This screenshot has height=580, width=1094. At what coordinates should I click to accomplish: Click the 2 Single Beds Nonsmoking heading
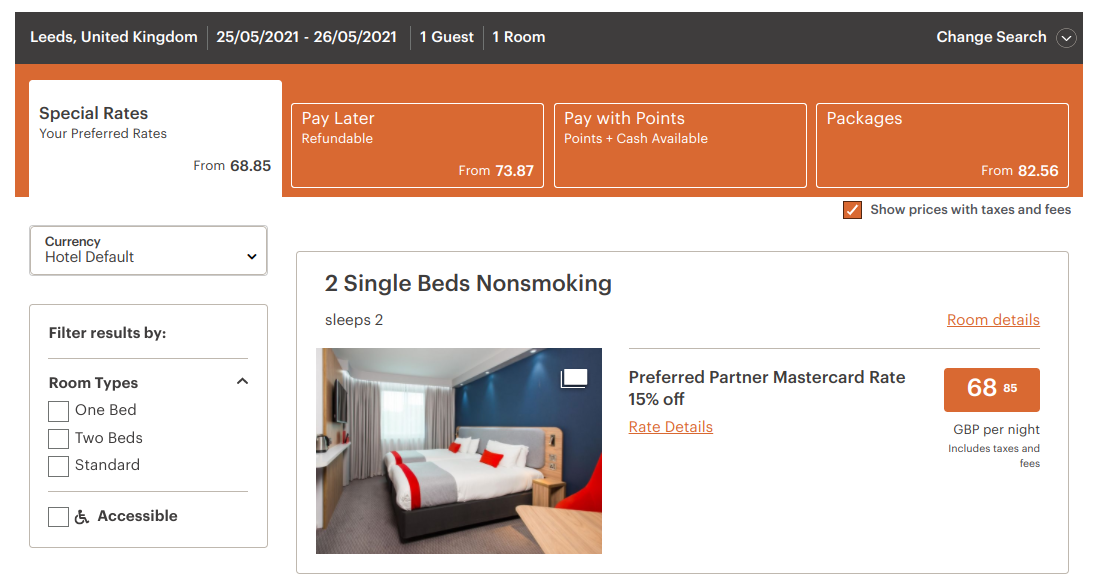pos(468,284)
